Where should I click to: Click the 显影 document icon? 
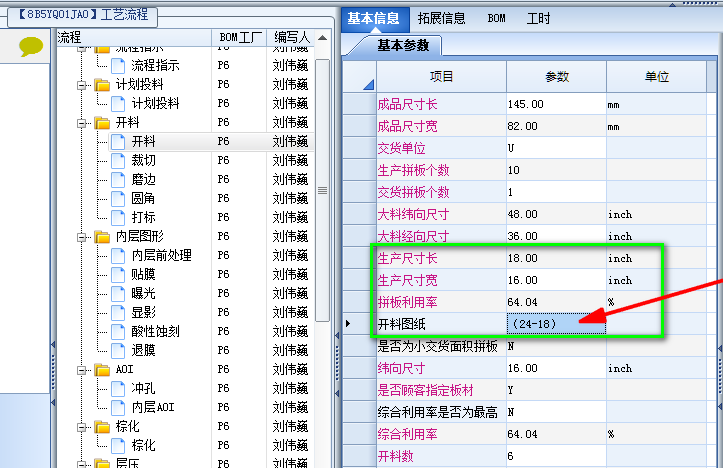click(118, 313)
